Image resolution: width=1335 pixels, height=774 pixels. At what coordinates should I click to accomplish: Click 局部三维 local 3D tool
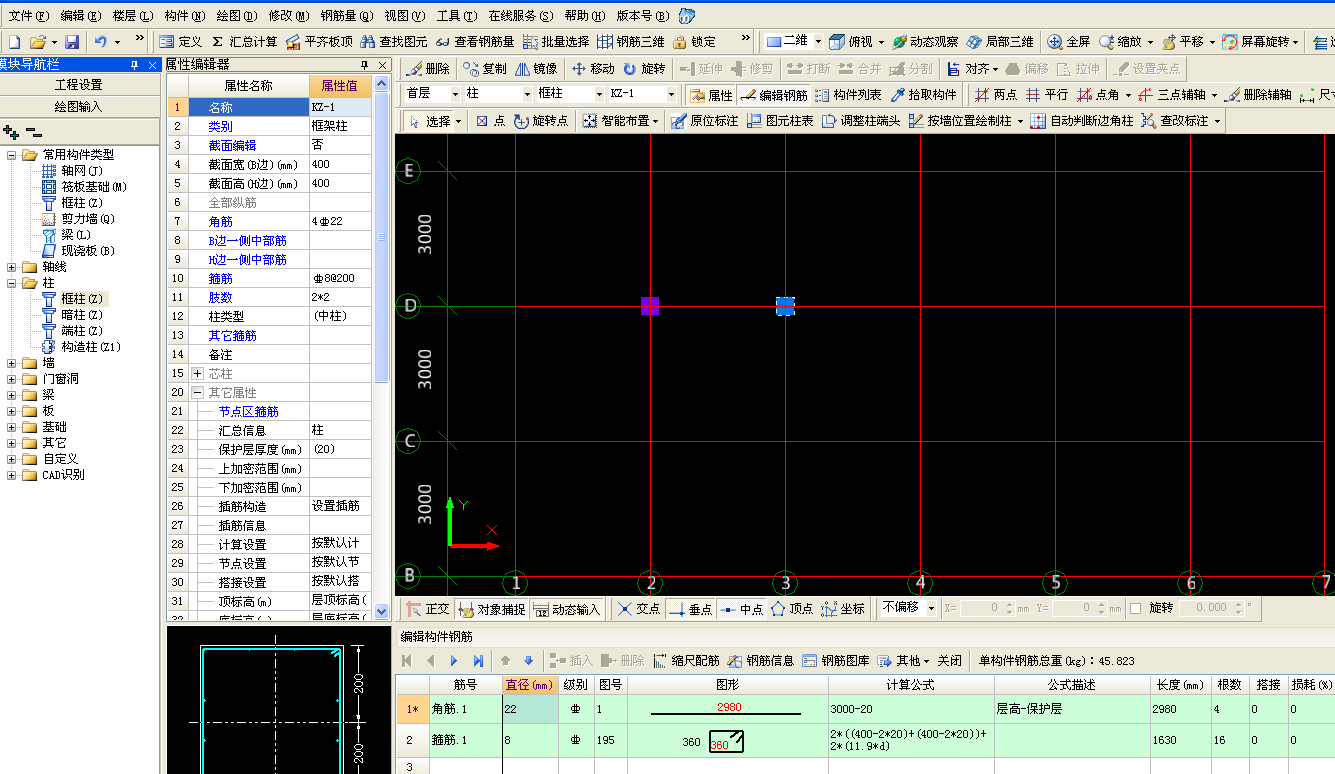1000,42
